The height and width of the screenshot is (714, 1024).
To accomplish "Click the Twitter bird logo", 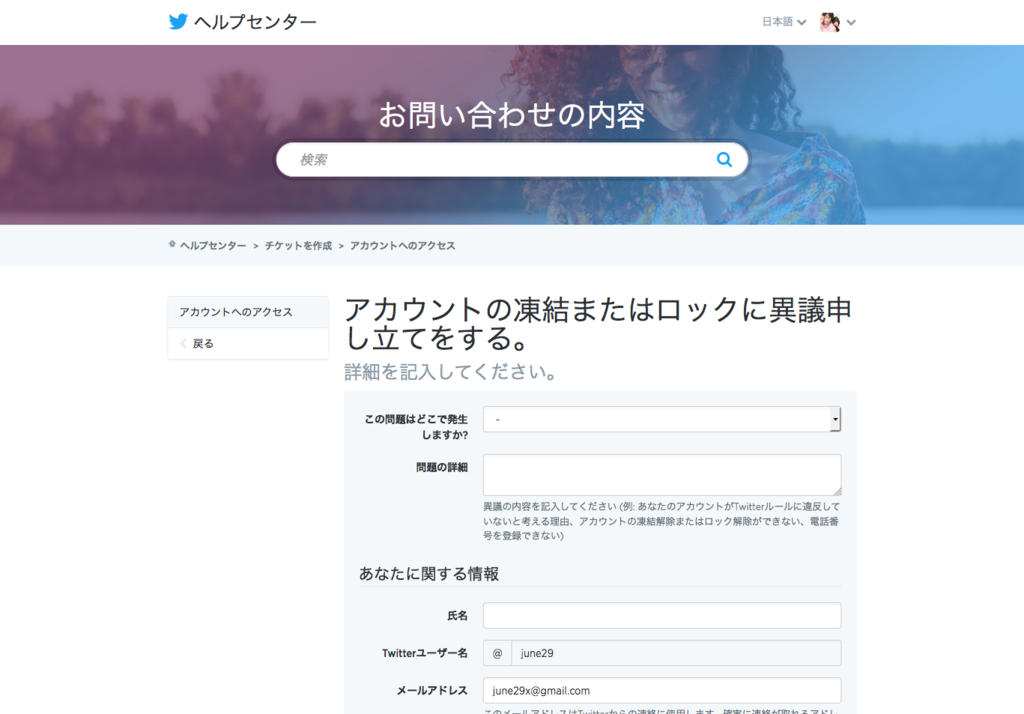I will click(178, 21).
